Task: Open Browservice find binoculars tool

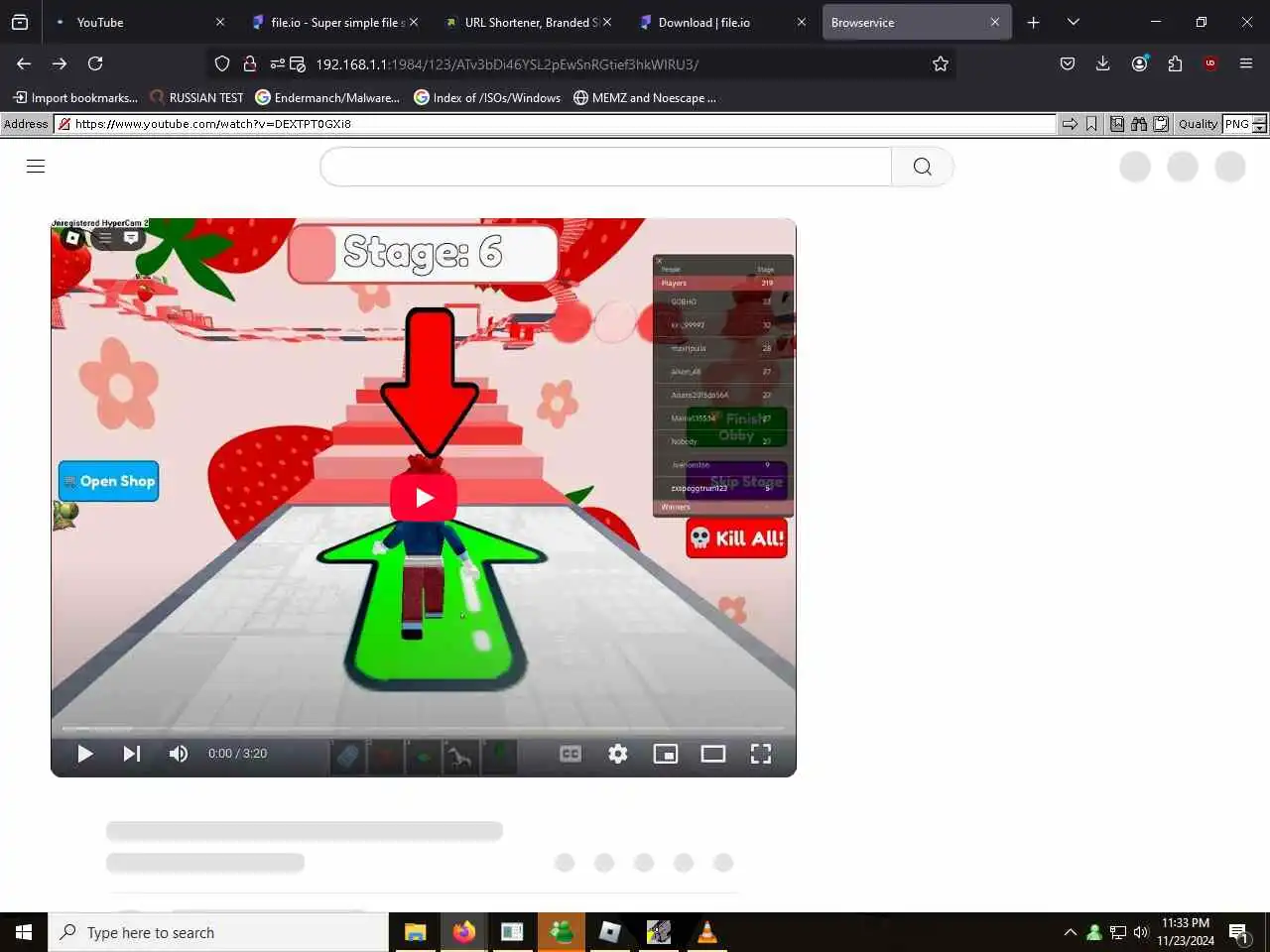Action: pos(1139,124)
